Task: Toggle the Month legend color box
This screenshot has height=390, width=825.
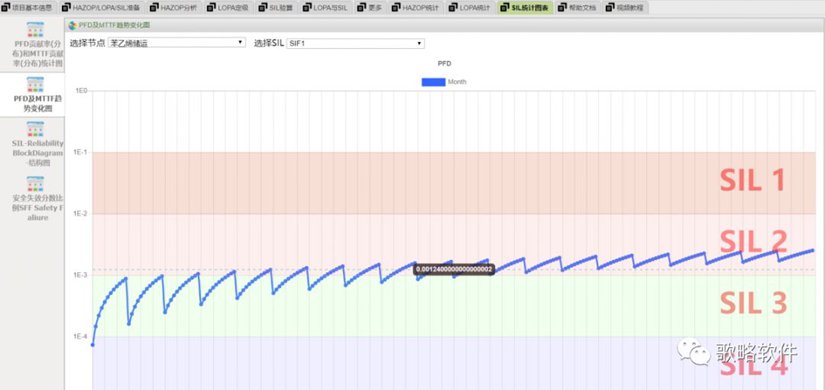Action: click(x=434, y=82)
